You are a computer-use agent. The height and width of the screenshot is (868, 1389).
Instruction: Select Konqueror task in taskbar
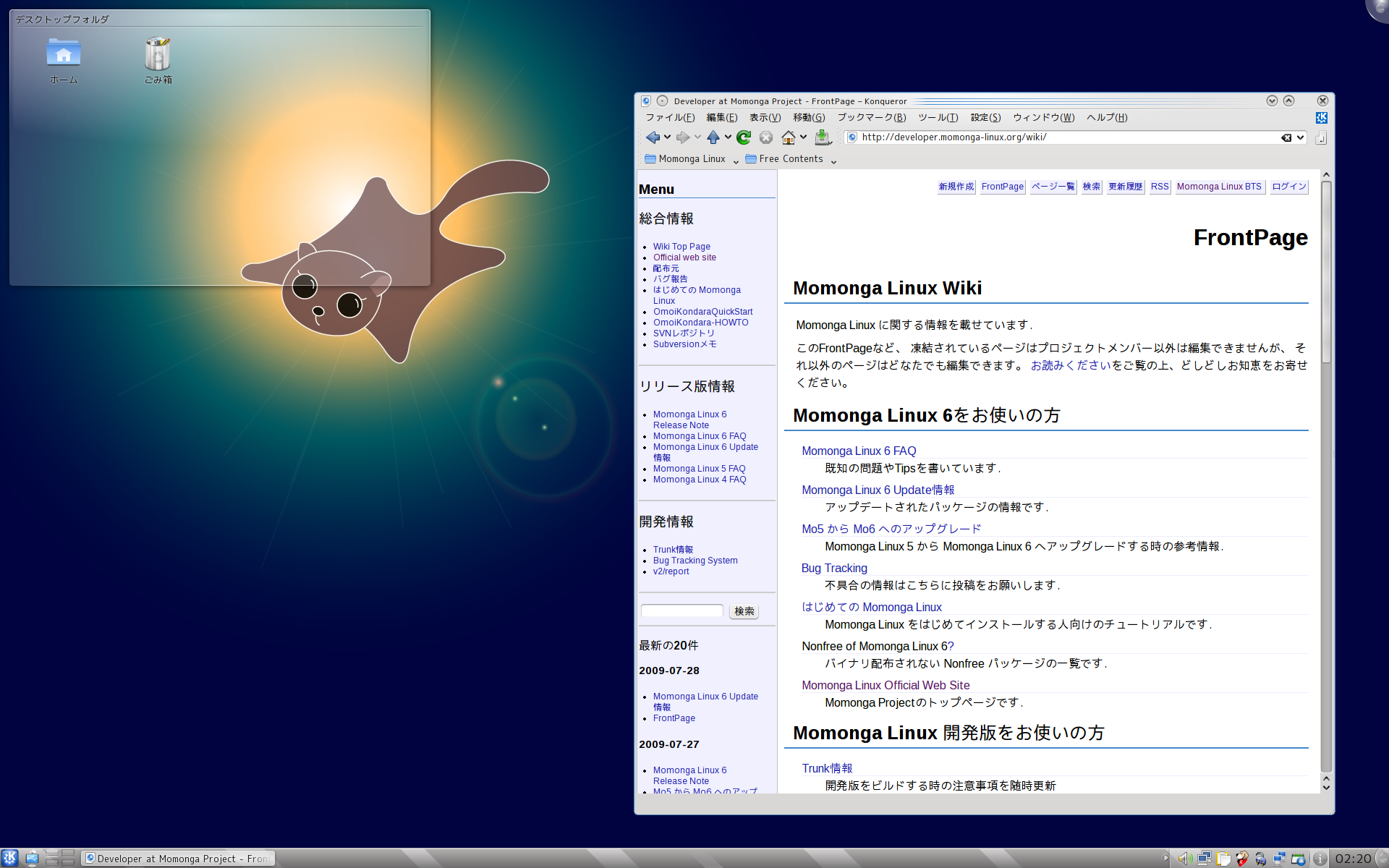[x=178, y=859]
